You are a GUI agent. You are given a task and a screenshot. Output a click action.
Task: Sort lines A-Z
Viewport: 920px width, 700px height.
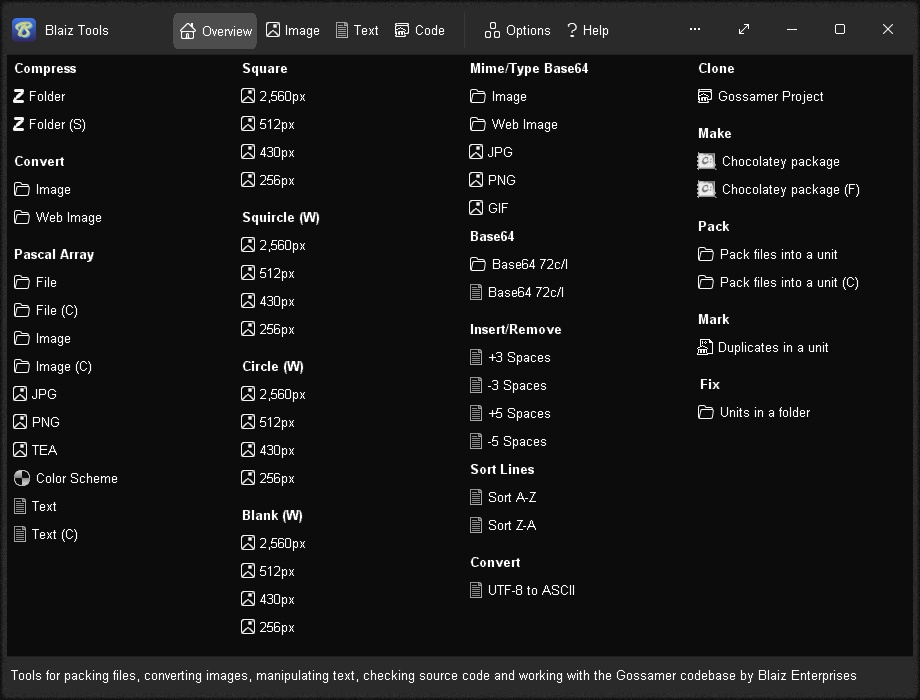pos(512,497)
